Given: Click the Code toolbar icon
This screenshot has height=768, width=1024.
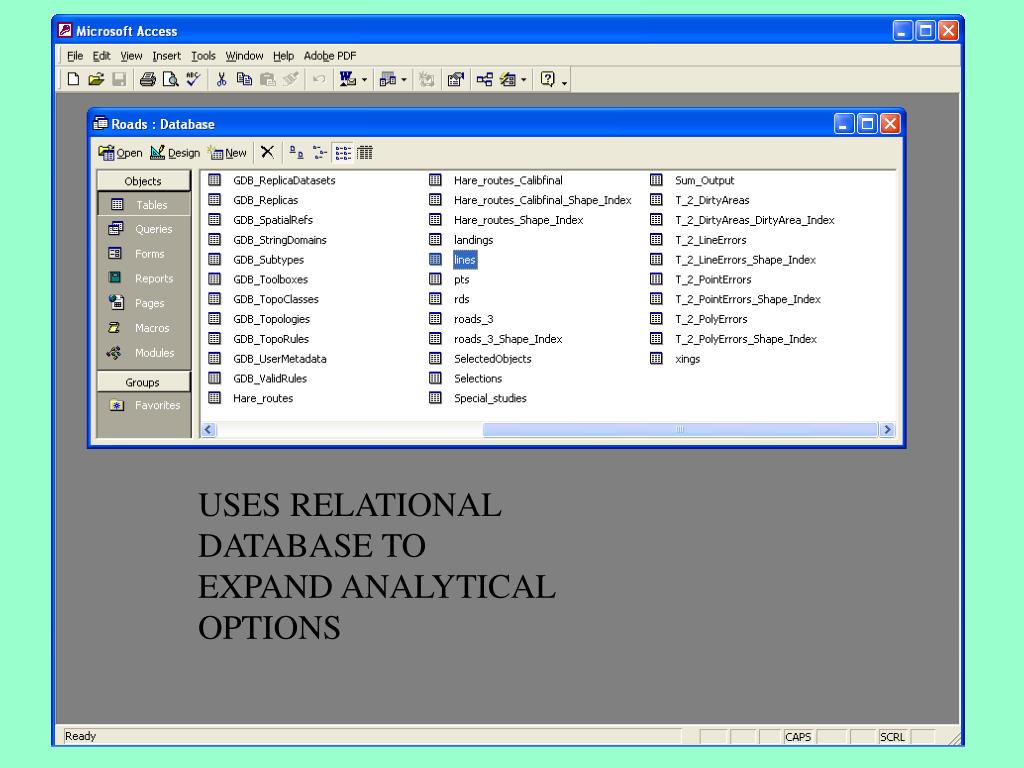Looking at the screenshot, I should tap(426, 80).
